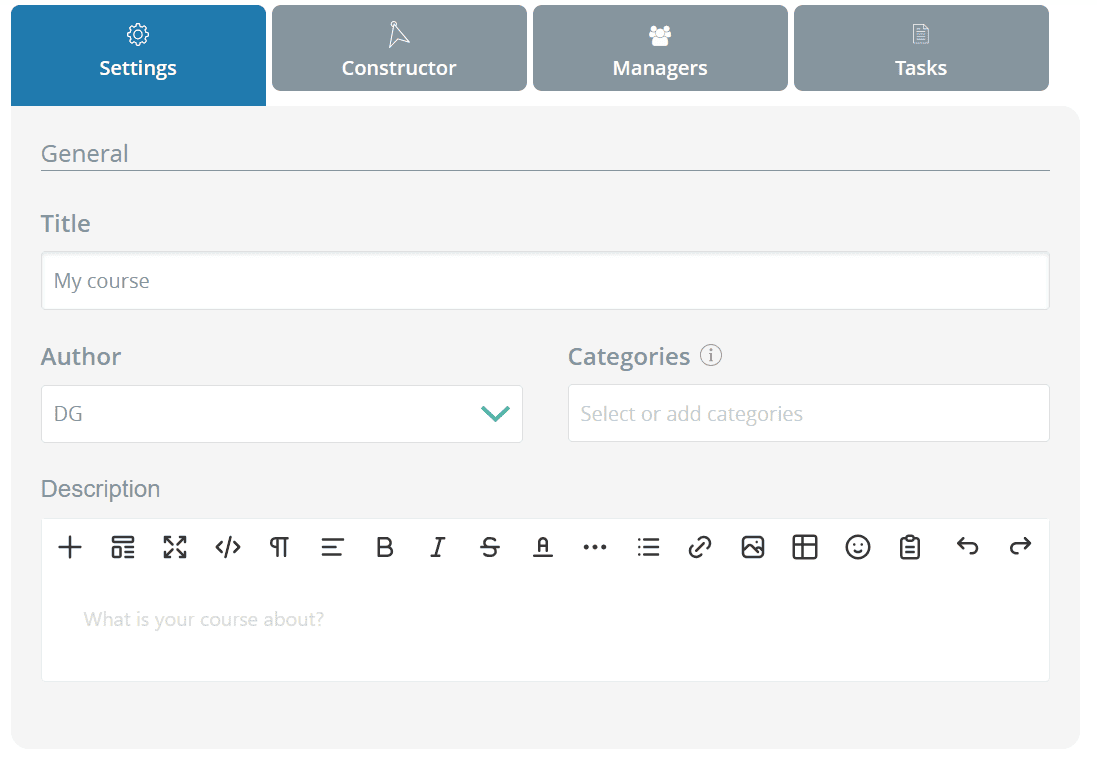Switch to the Constructor tab
The height and width of the screenshot is (760, 1097).
click(399, 48)
